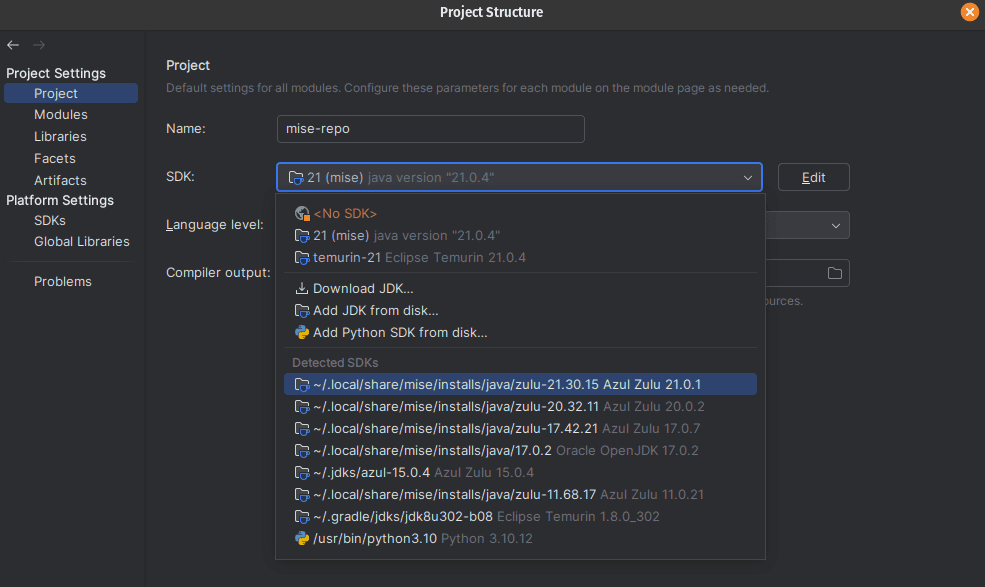The width and height of the screenshot is (985, 587).
Task: Click the SDK icon inside the SDK combo box
Action: tap(295, 177)
